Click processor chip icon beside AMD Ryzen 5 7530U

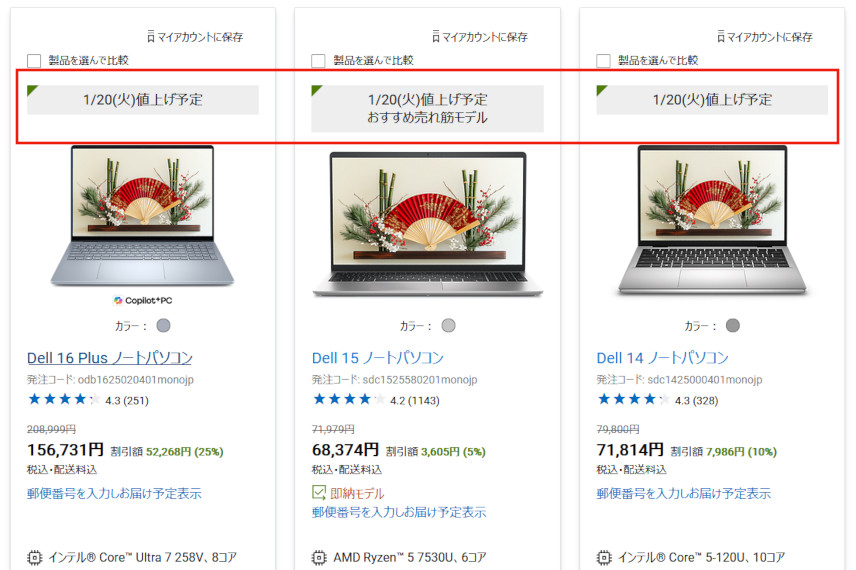coord(319,558)
